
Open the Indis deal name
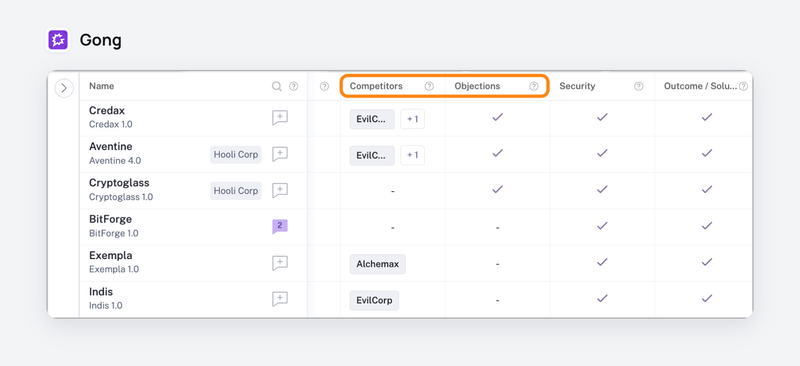pyautogui.click(x=101, y=292)
